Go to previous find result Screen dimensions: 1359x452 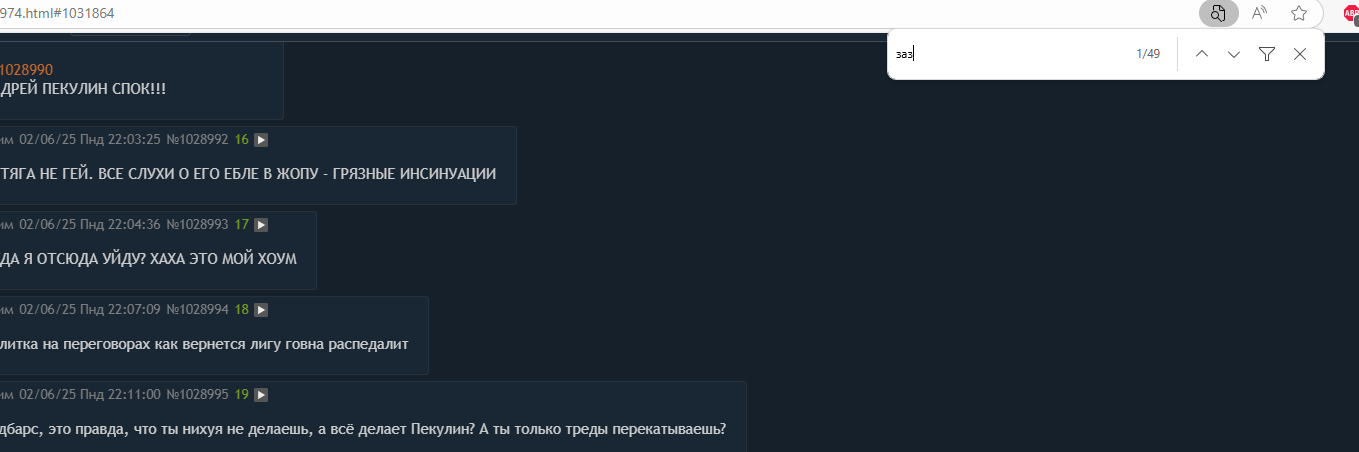click(1202, 54)
